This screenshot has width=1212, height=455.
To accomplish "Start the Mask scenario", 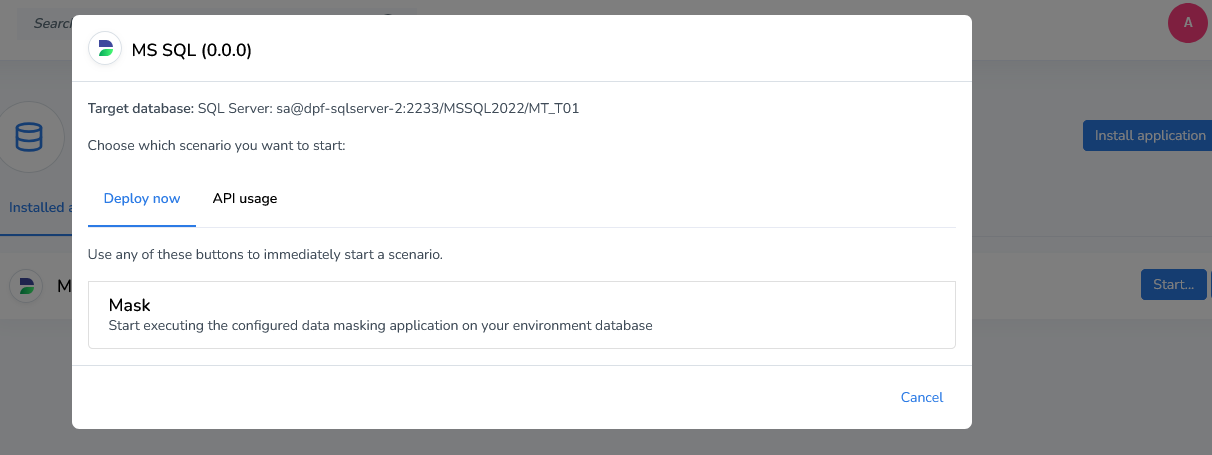I will (521, 314).
